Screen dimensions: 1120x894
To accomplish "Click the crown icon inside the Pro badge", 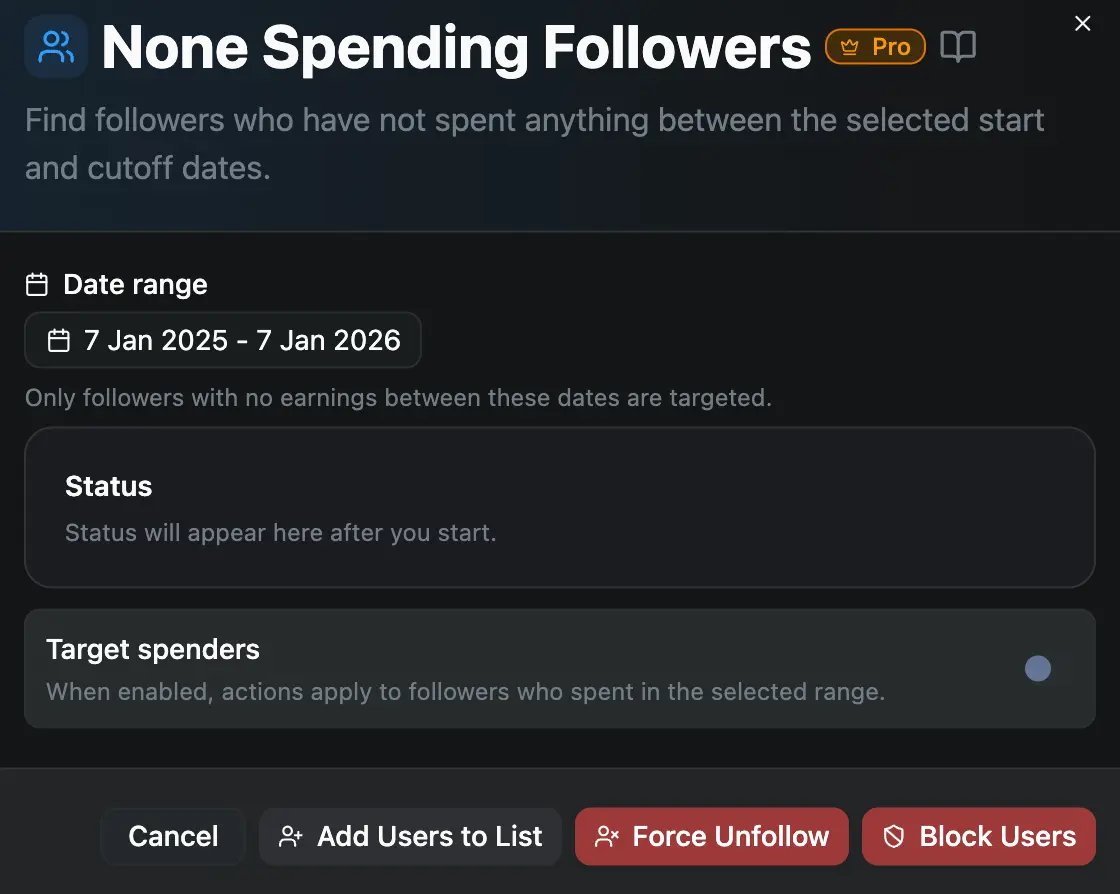I will coord(849,46).
